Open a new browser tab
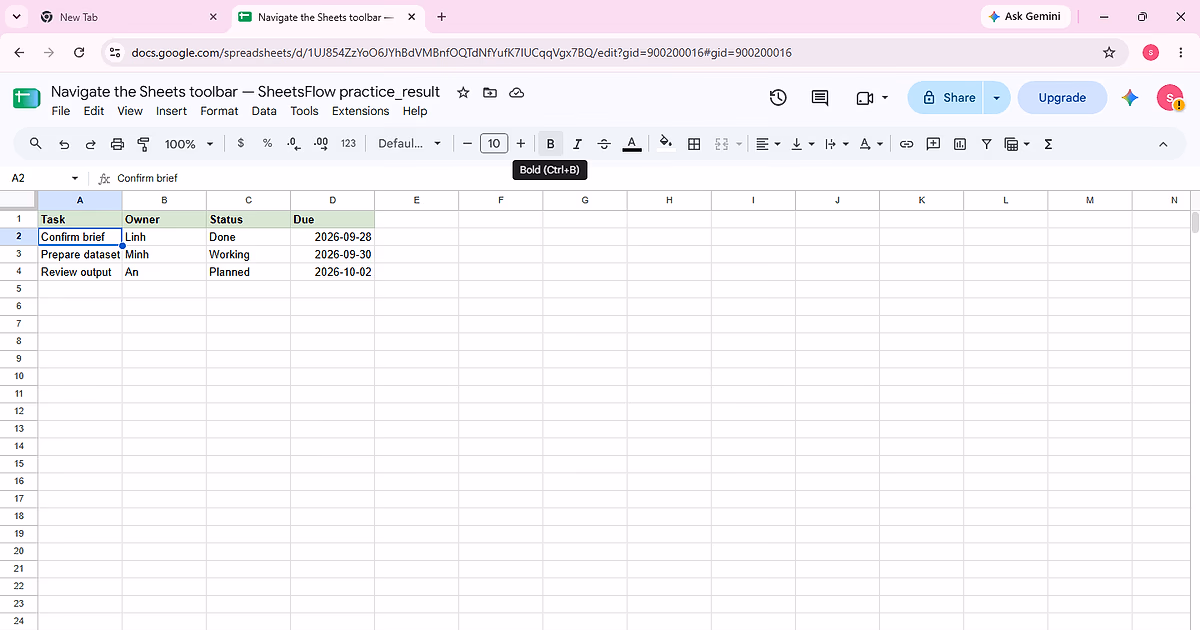The height and width of the screenshot is (630, 1200). [442, 17]
